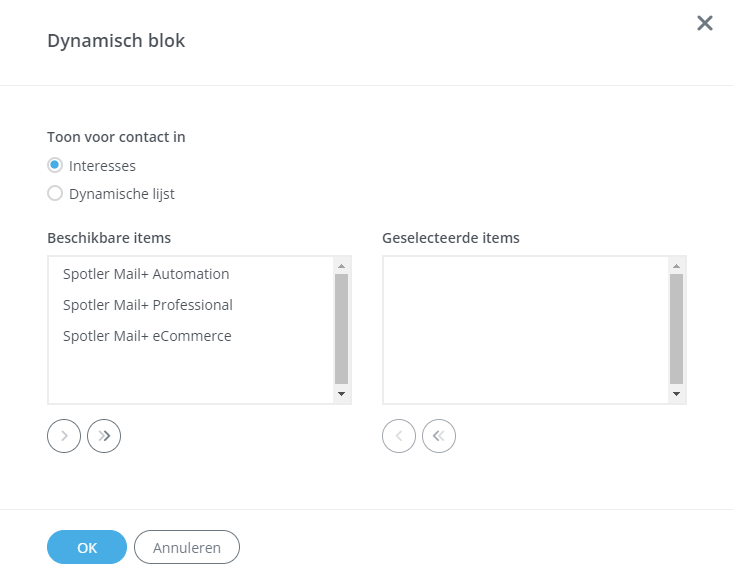
Task: Pick Spotler Mail+ Professional item
Action: coord(148,305)
